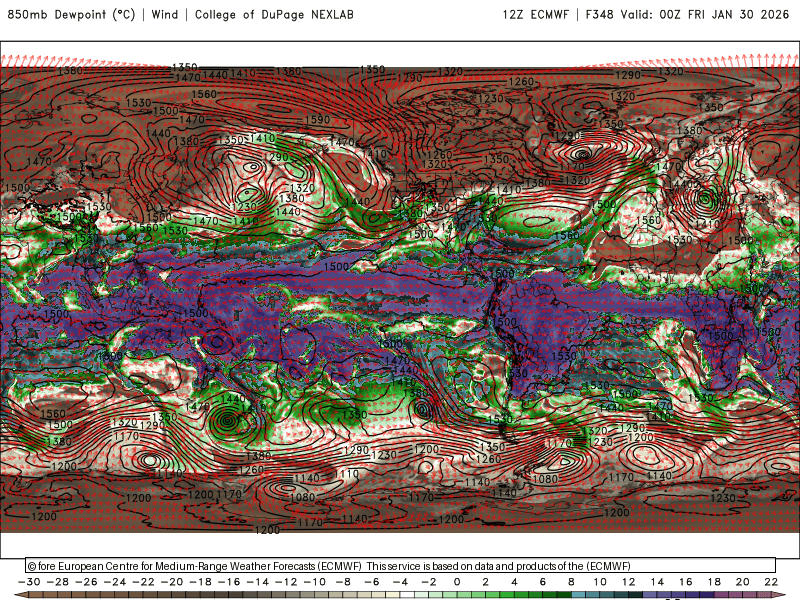Click "College of DuPage NEXLAB" header text
800x600 pixels.
click(x=274, y=15)
